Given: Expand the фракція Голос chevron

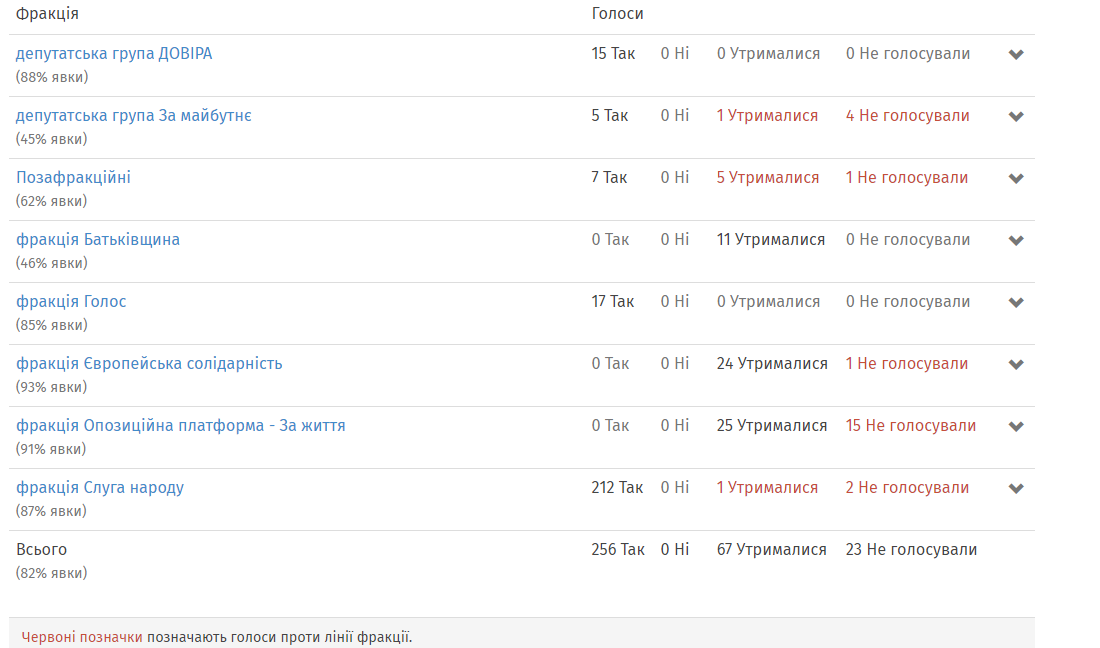Looking at the screenshot, I should [1016, 302].
